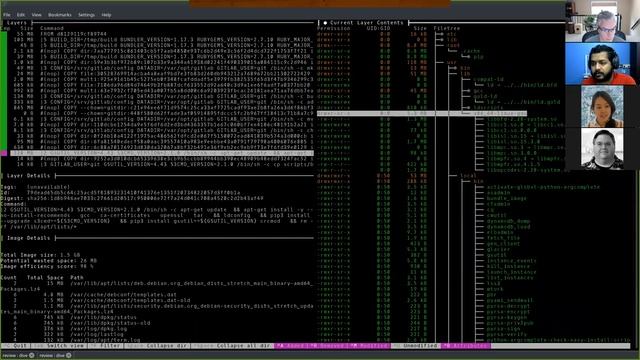Select the gsutil file in filetree
Screen dimensions: 640x360
click(x=496, y=255)
